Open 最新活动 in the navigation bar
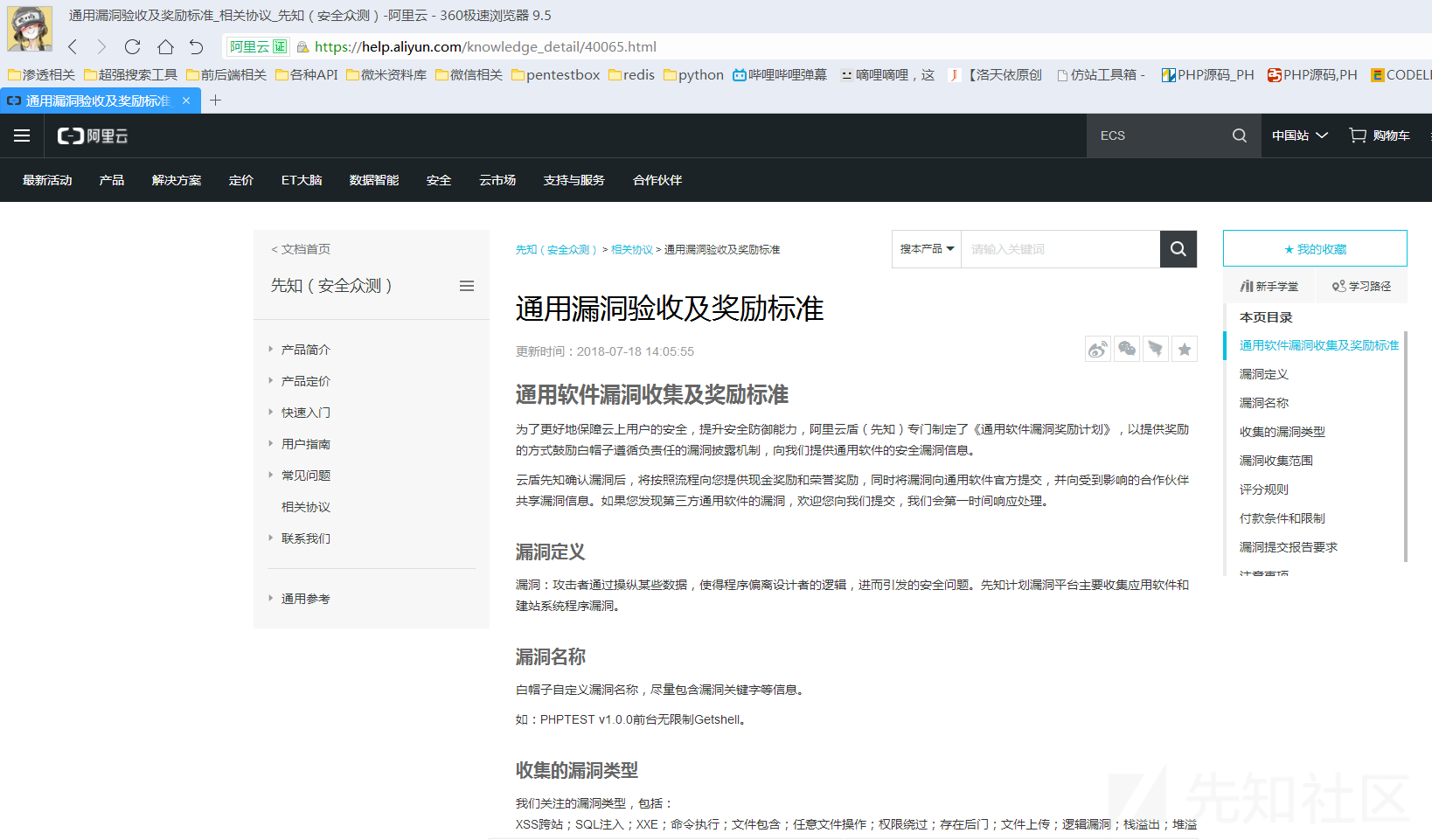The image size is (1432, 840). click(x=47, y=180)
